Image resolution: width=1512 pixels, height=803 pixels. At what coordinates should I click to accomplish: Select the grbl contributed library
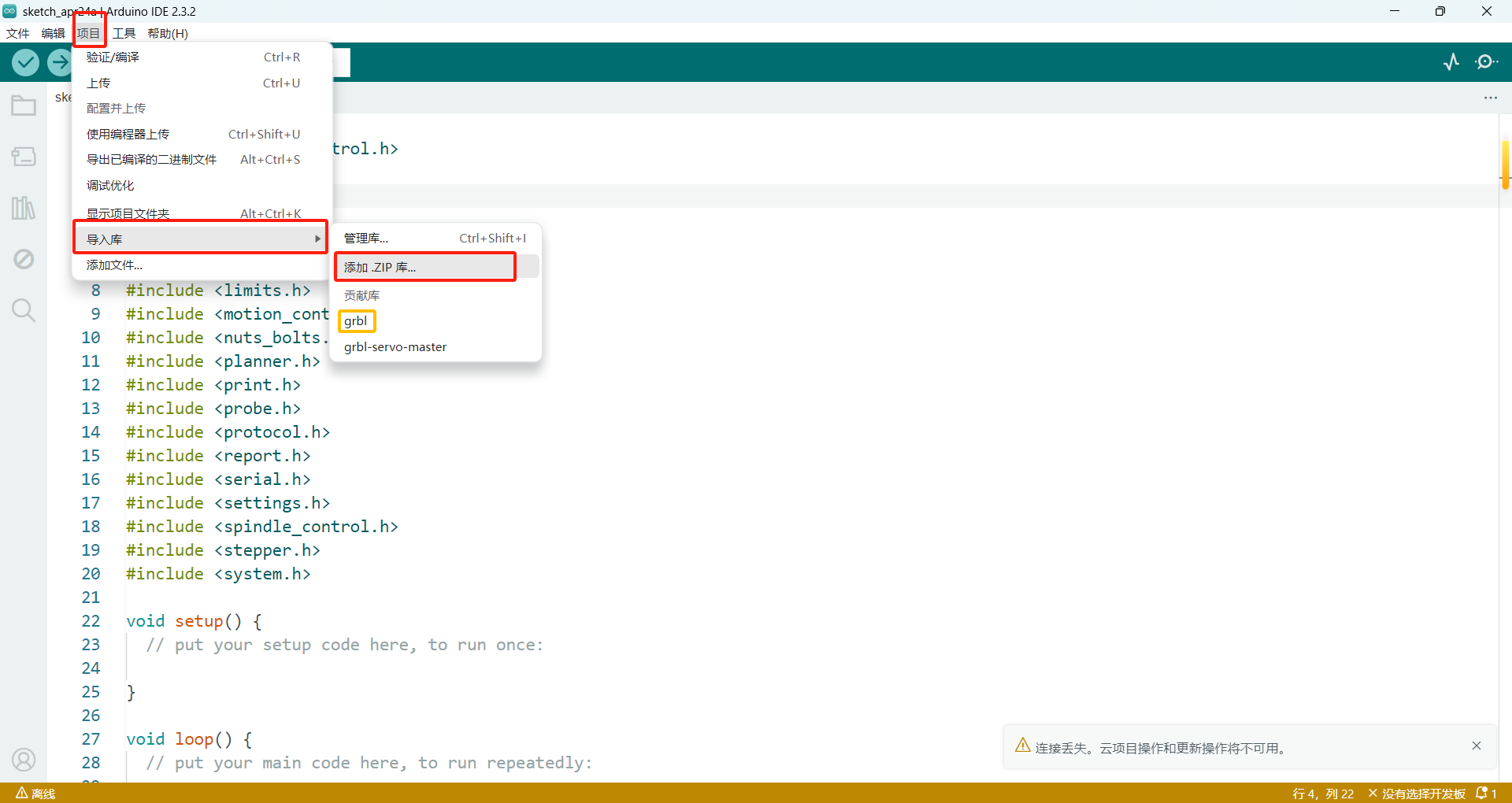pyautogui.click(x=435, y=321)
